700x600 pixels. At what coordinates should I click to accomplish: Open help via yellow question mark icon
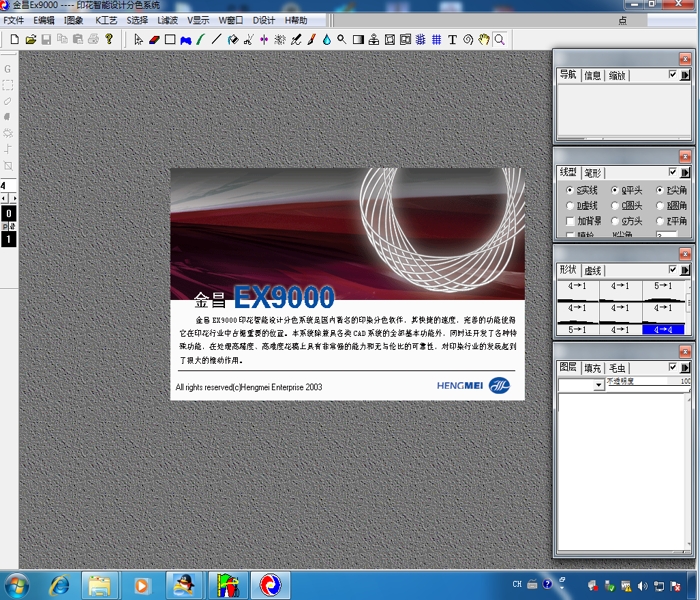(109, 39)
